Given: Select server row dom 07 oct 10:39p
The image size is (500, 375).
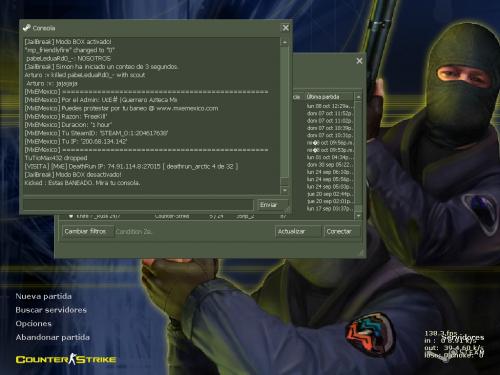Looking at the screenshot, I should (329, 128).
